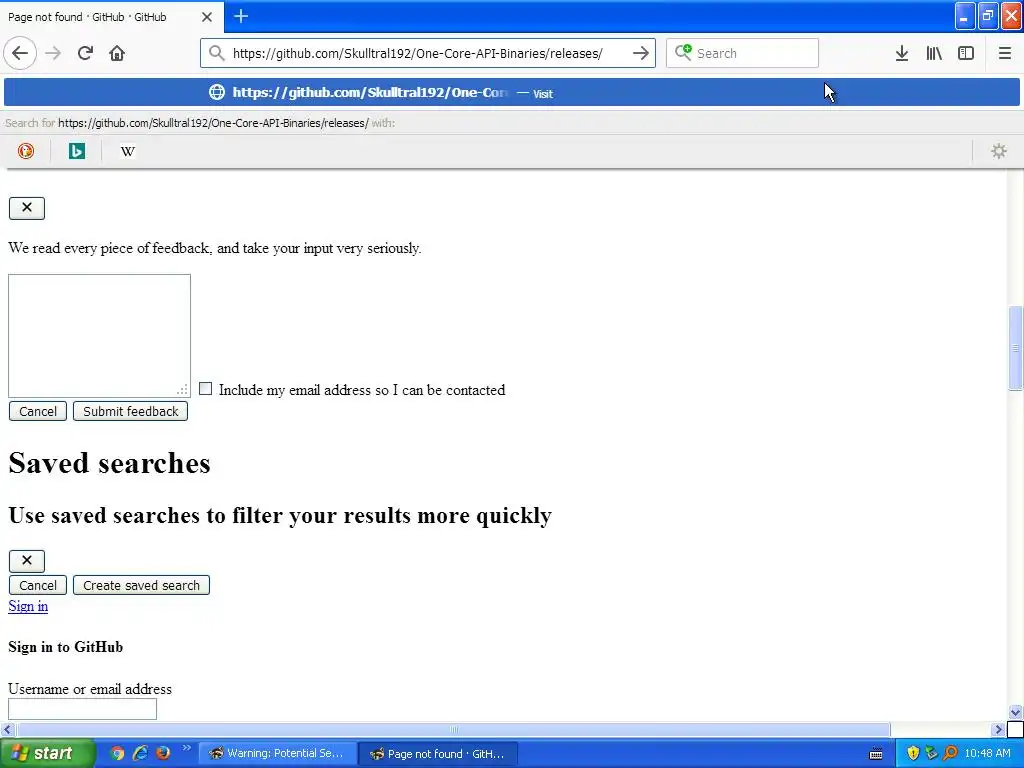The image size is (1024, 768).
Task: Click Submit feedback button
Action: (131, 411)
